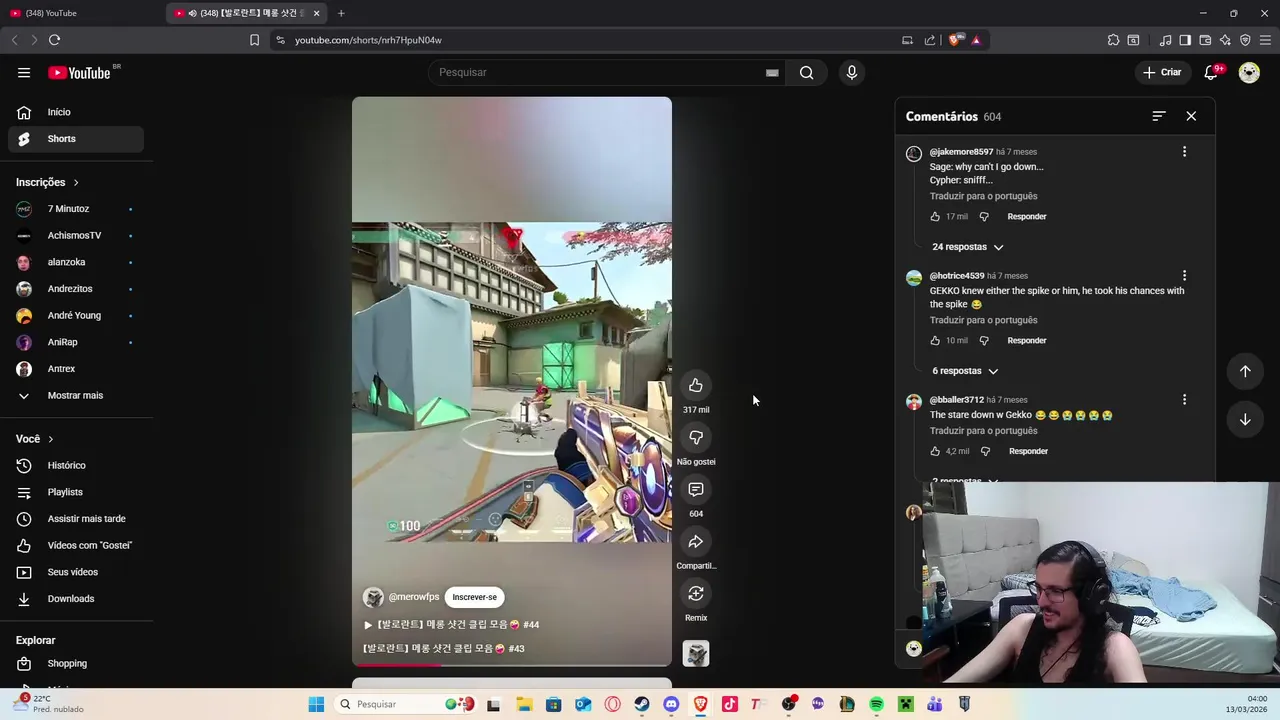The image size is (1280, 720).
Task: Select Início in the sidebar
Action: tap(76, 112)
